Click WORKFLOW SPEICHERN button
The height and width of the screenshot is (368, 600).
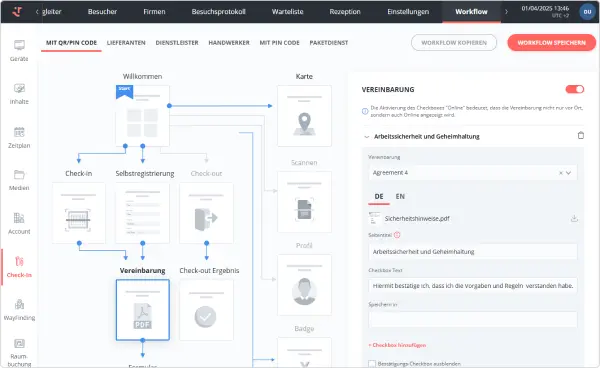tap(551, 43)
